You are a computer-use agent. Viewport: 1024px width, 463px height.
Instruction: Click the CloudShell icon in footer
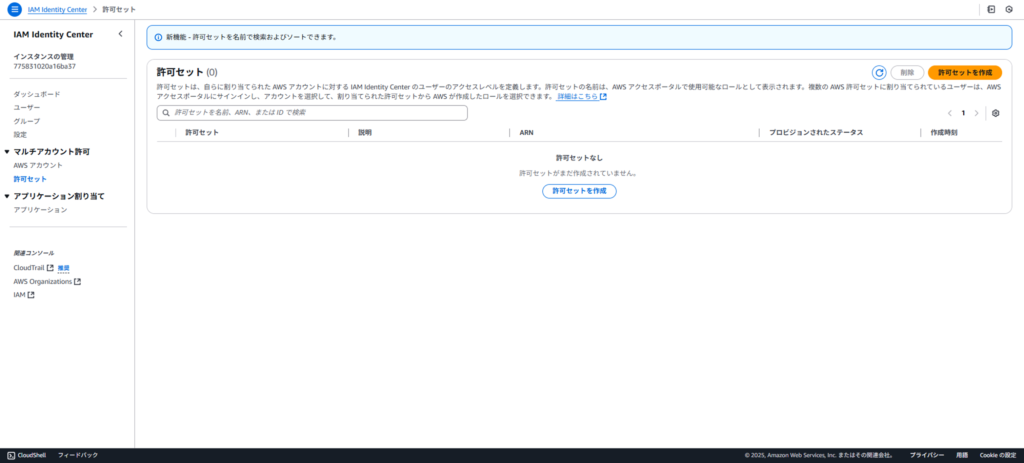pos(11,455)
